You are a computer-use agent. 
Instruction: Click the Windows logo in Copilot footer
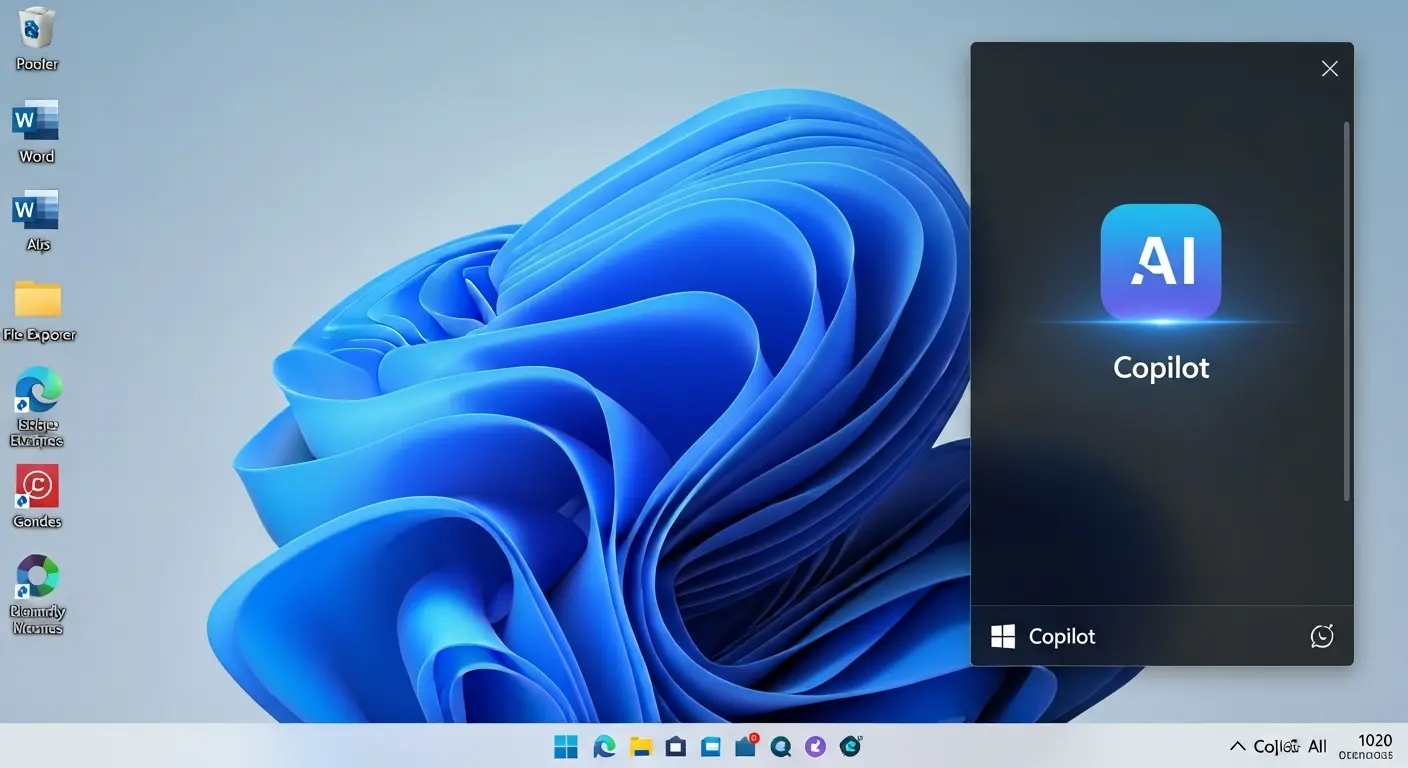point(1002,636)
